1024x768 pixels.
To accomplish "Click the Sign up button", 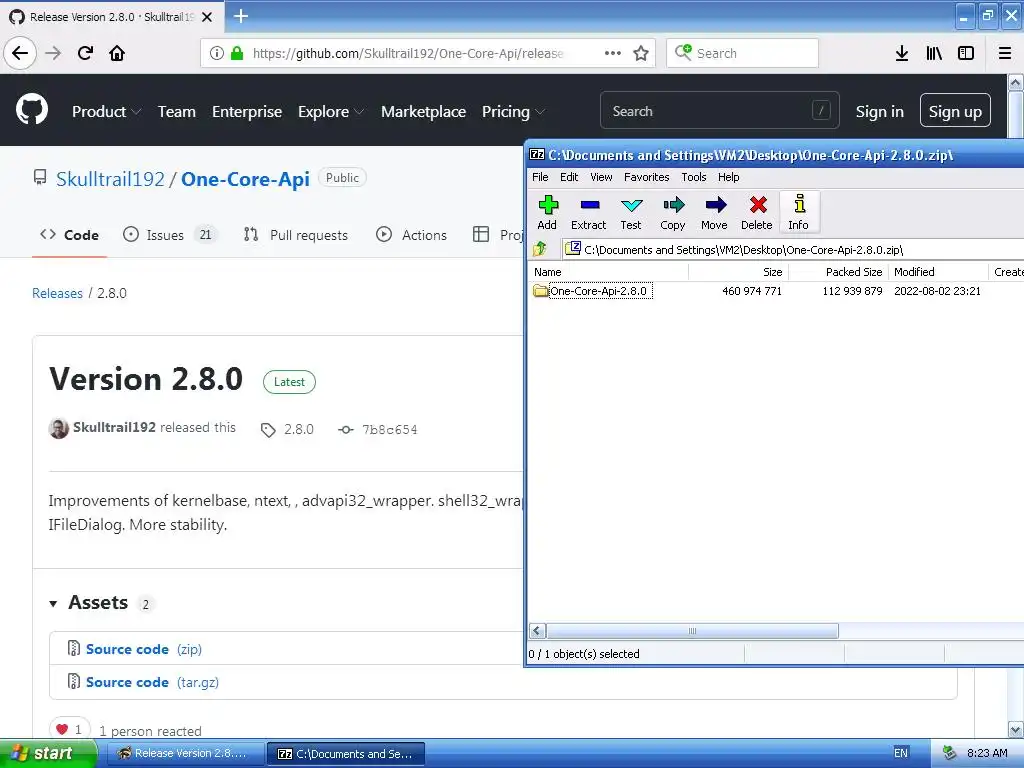I will click(x=955, y=110).
